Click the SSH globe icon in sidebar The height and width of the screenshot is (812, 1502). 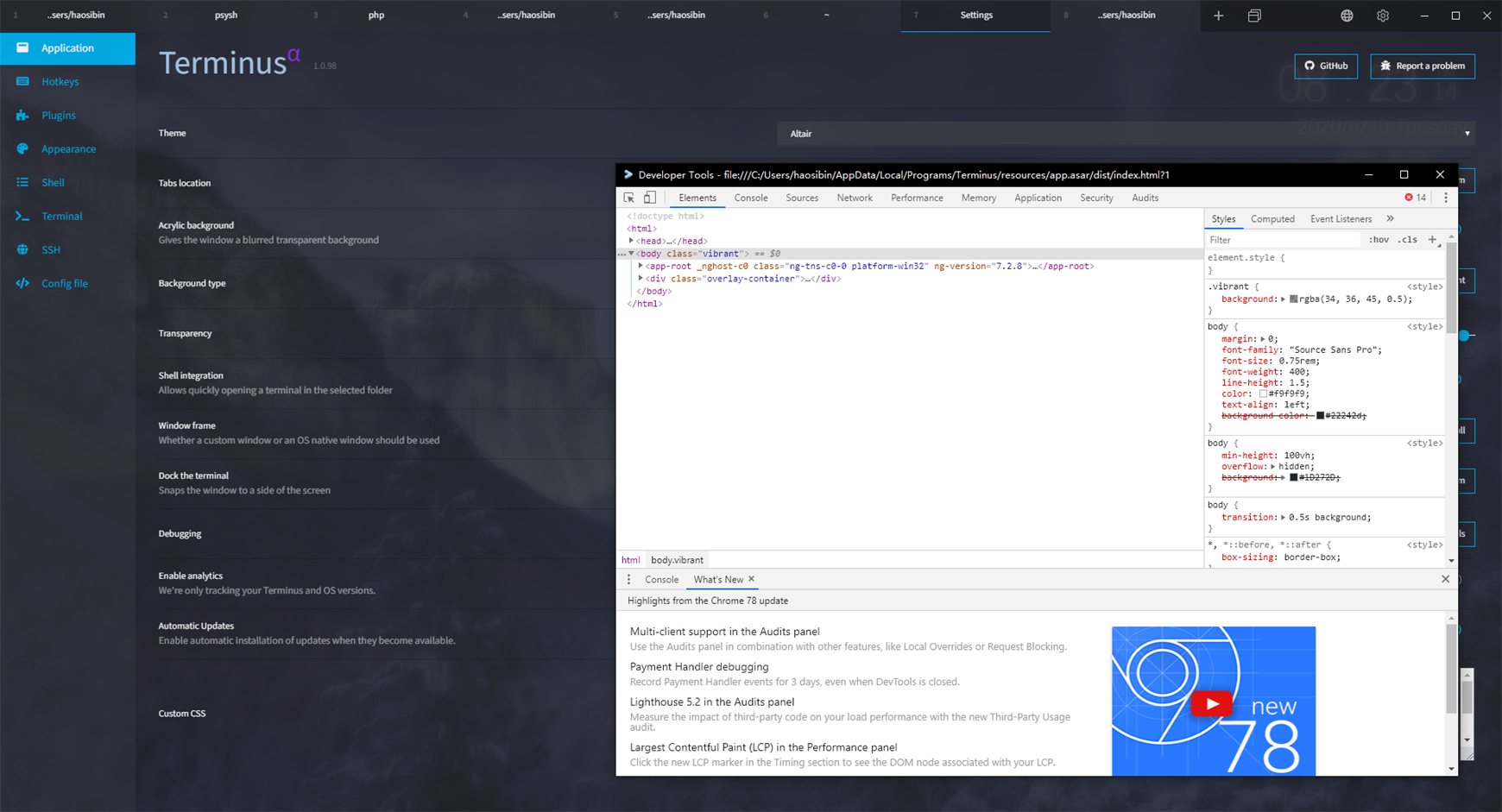click(22, 249)
